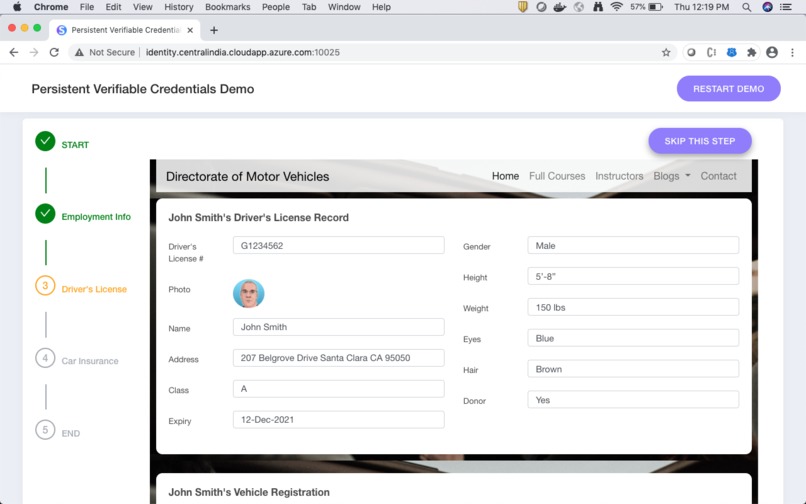This screenshot has height=504, width=806.
Task: Open the Chrome profile avatar icon
Action: [x=772, y=52]
